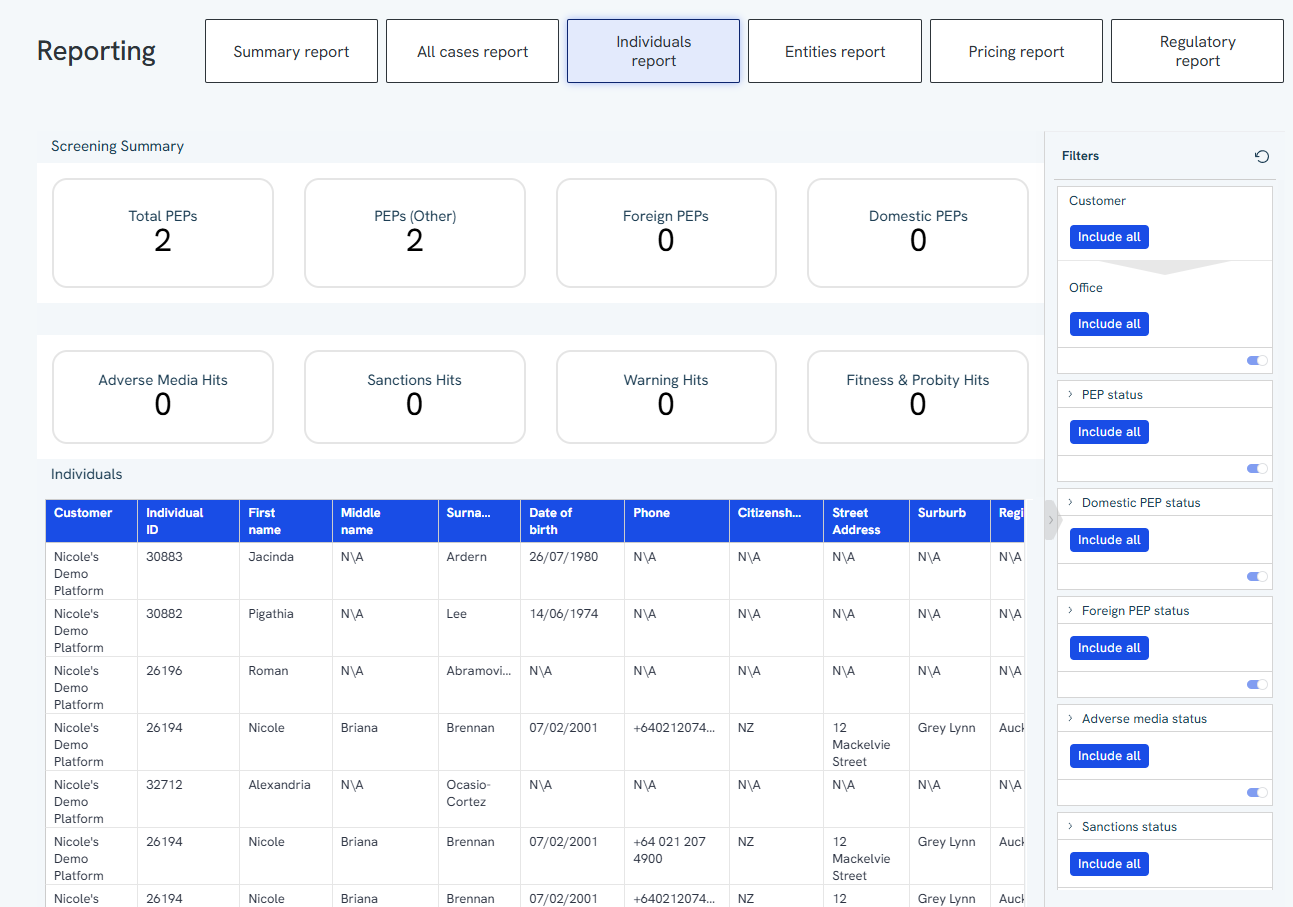
Task: Click first name Pigathia
Action: [271, 614]
